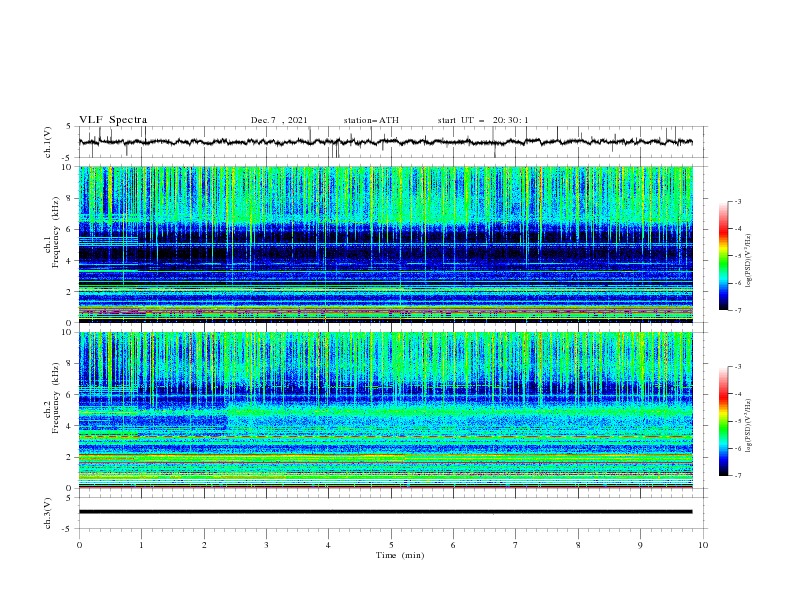Click the "ch.3(V)" axis label
Screen dimensions: 792x612
point(48,513)
